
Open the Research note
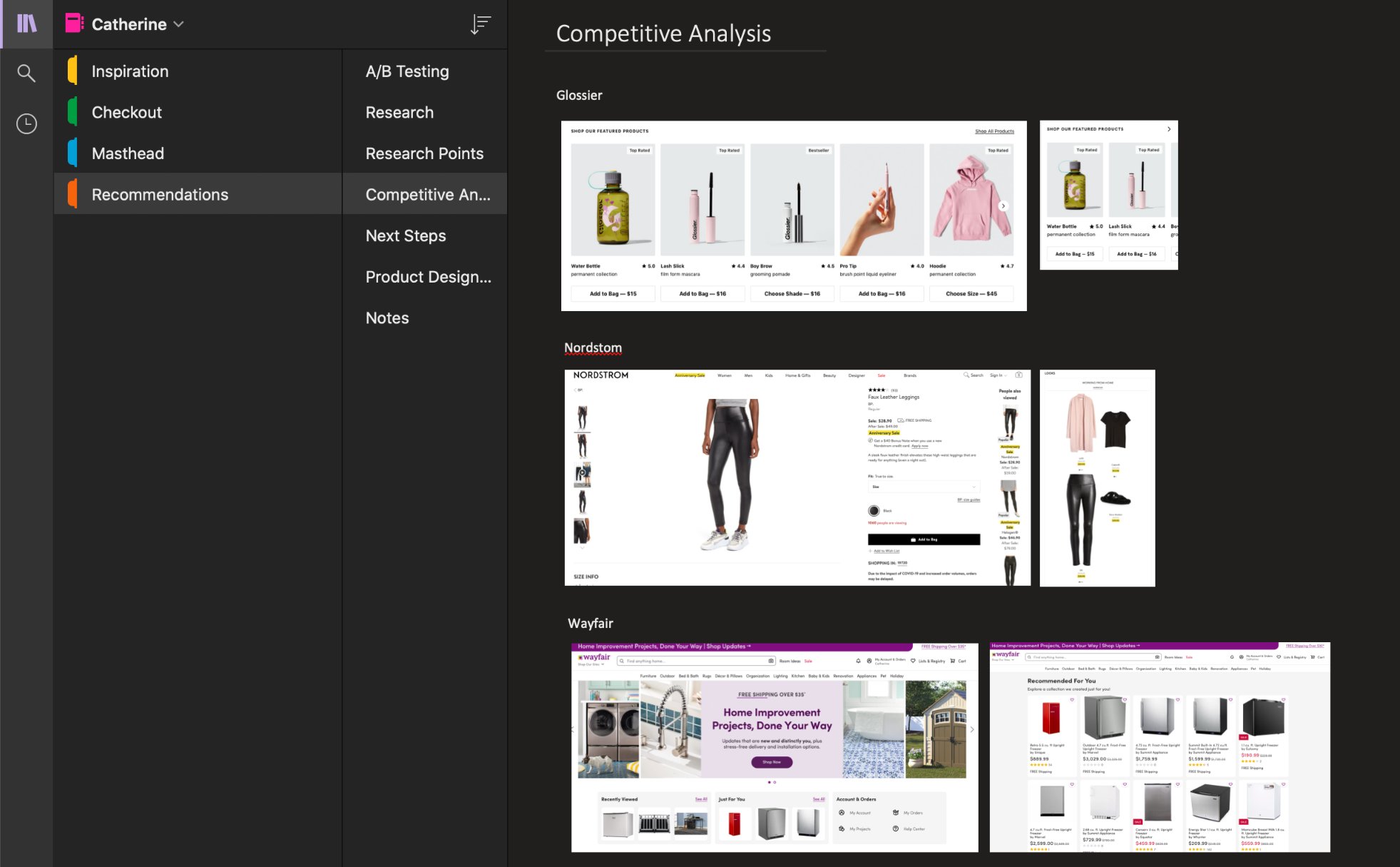pos(399,112)
